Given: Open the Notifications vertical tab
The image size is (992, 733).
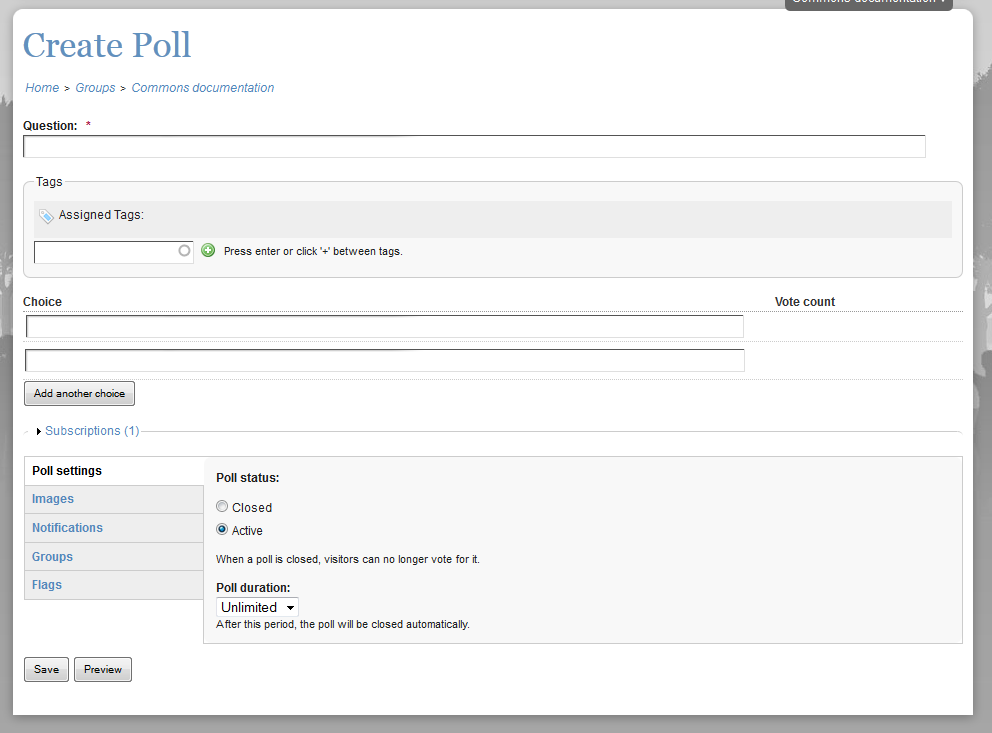Looking at the screenshot, I should (x=67, y=527).
